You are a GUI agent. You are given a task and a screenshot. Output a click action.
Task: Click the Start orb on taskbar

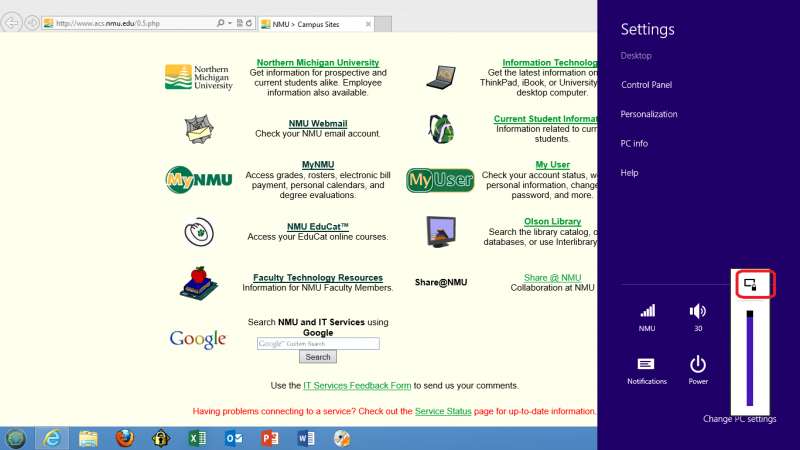click(x=15, y=438)
